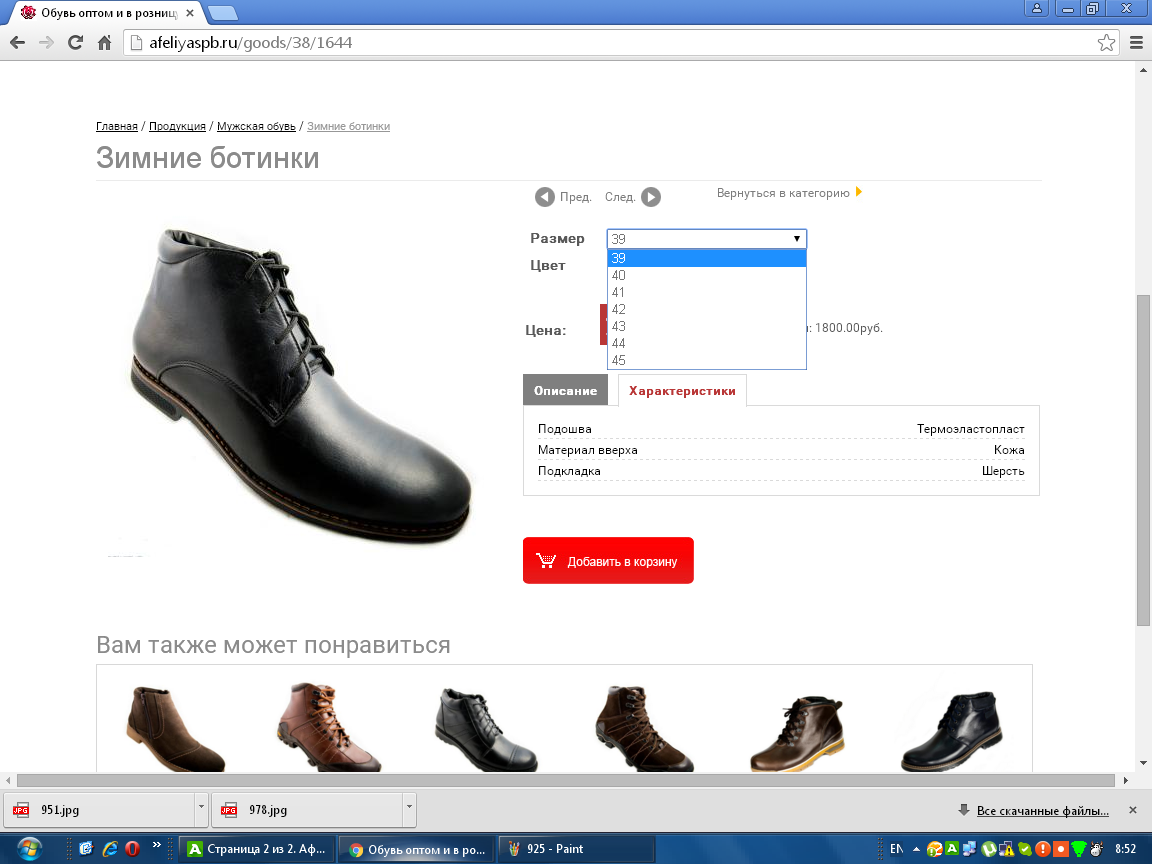Screen dimensions: 1152x864
Task: Launch Internet Explorer from quick launch
Action: coord(109,849)
